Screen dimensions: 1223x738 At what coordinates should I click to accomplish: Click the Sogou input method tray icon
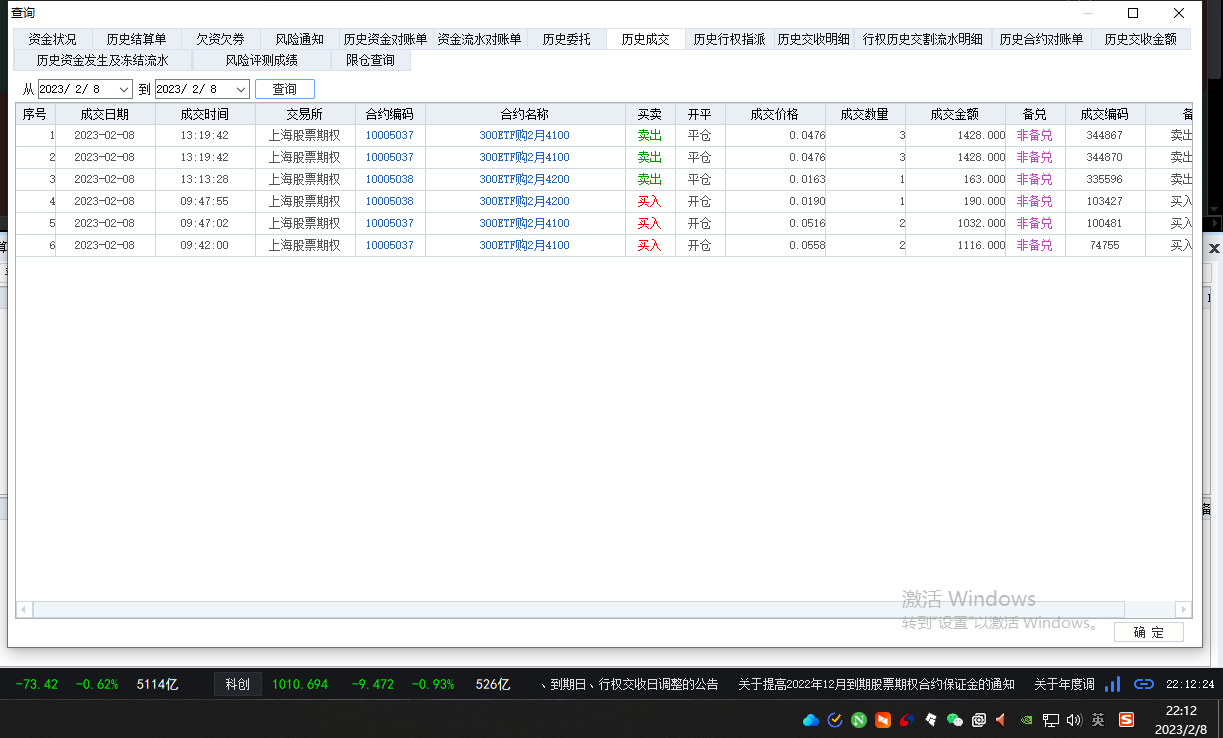click(1126, 719)
